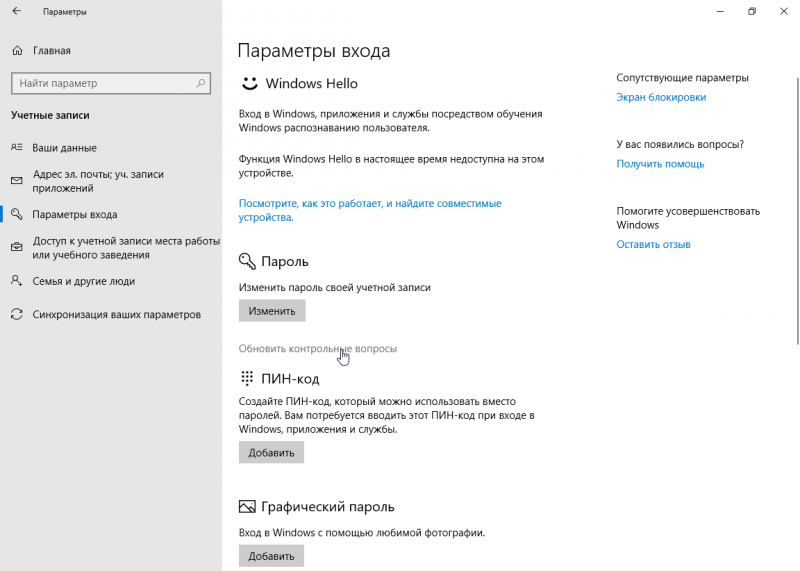Click the Home (Главная) icon
Screen dimensions: 800x571
(17, 48)
